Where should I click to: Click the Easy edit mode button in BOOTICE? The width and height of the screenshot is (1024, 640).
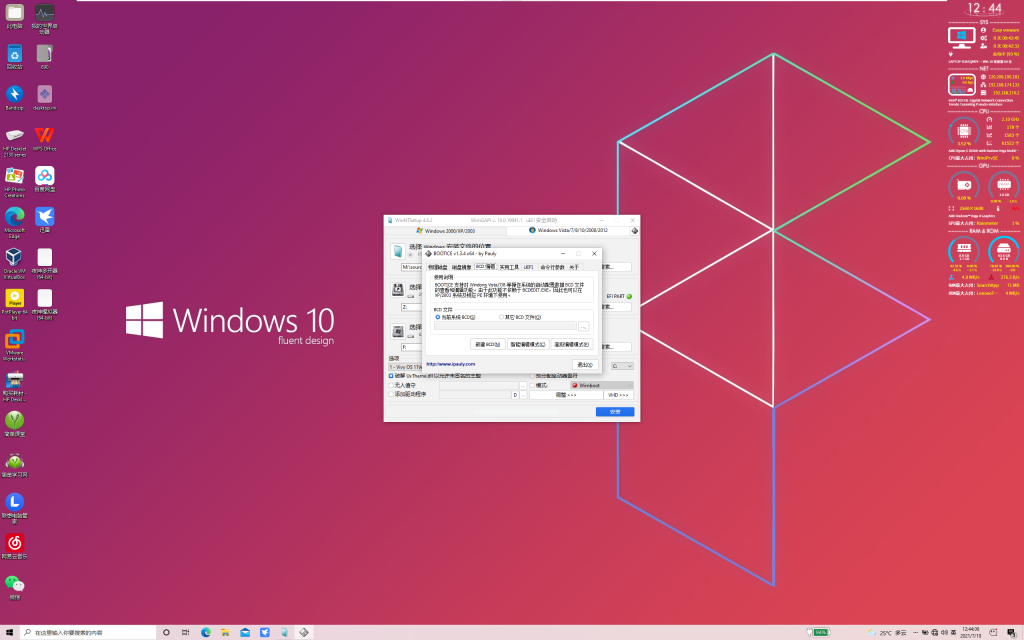pos(528,344)
